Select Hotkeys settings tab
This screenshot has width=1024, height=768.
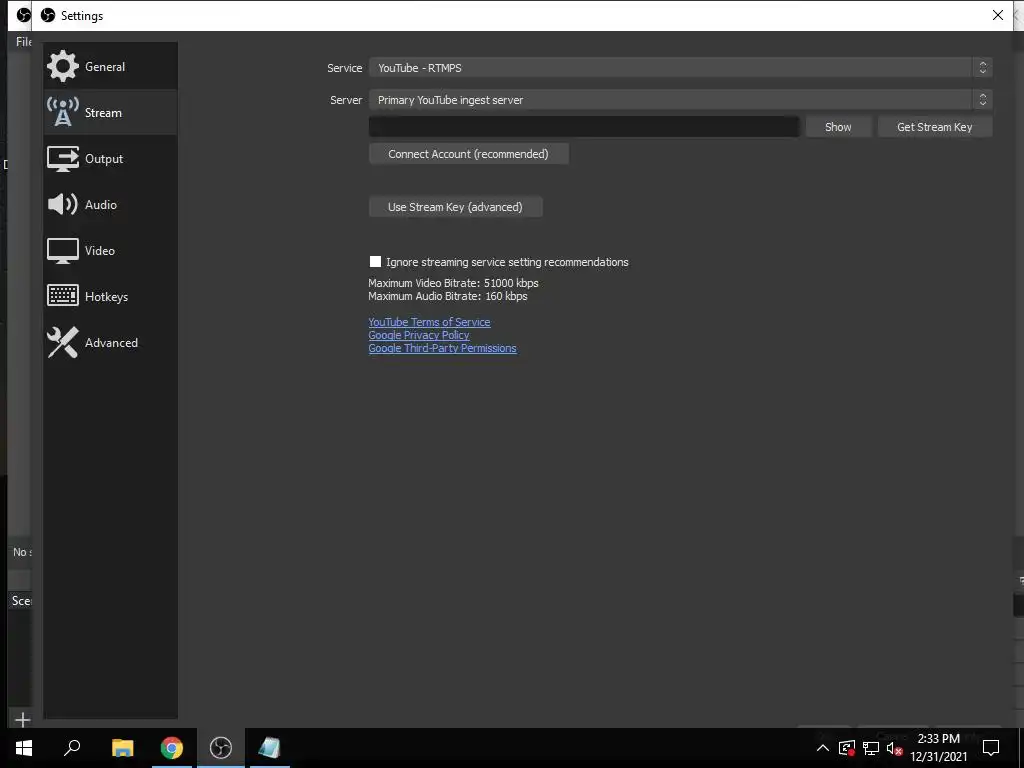110,296
